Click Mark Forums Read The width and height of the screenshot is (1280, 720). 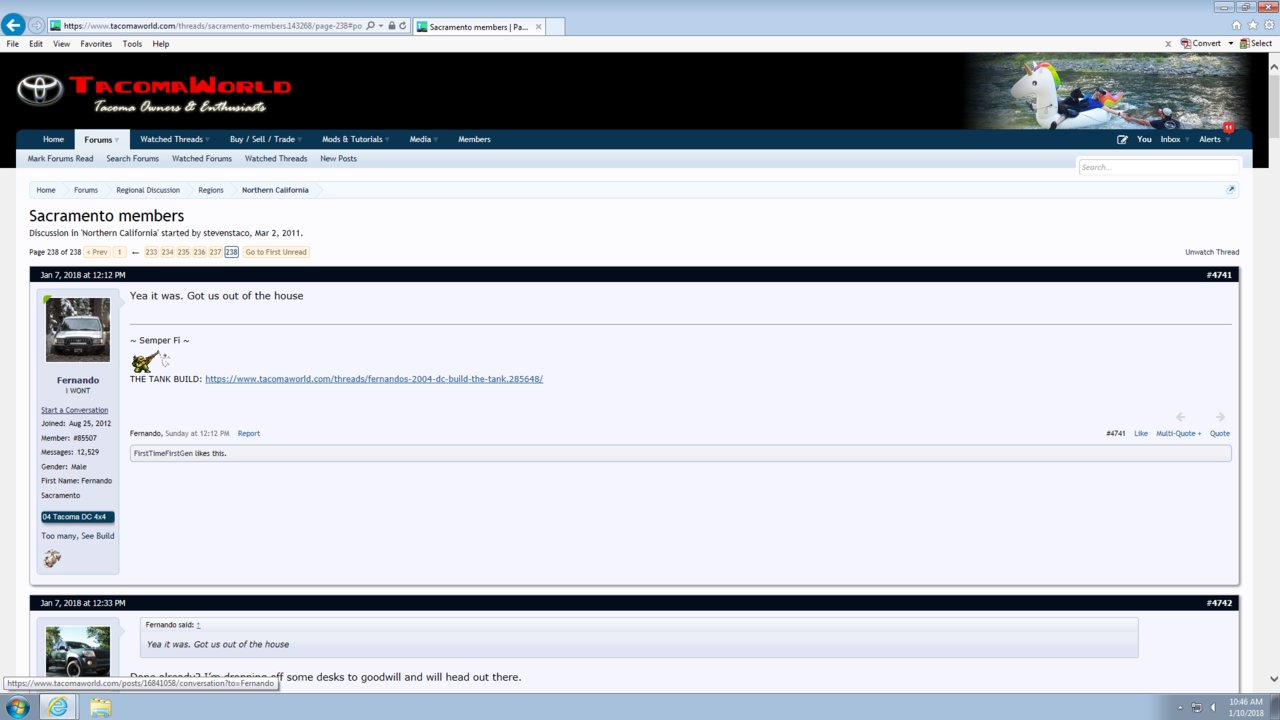60,159
